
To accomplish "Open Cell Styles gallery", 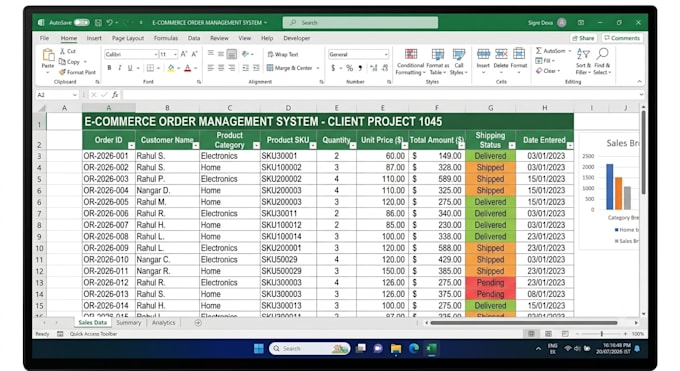I will point(459,62).
